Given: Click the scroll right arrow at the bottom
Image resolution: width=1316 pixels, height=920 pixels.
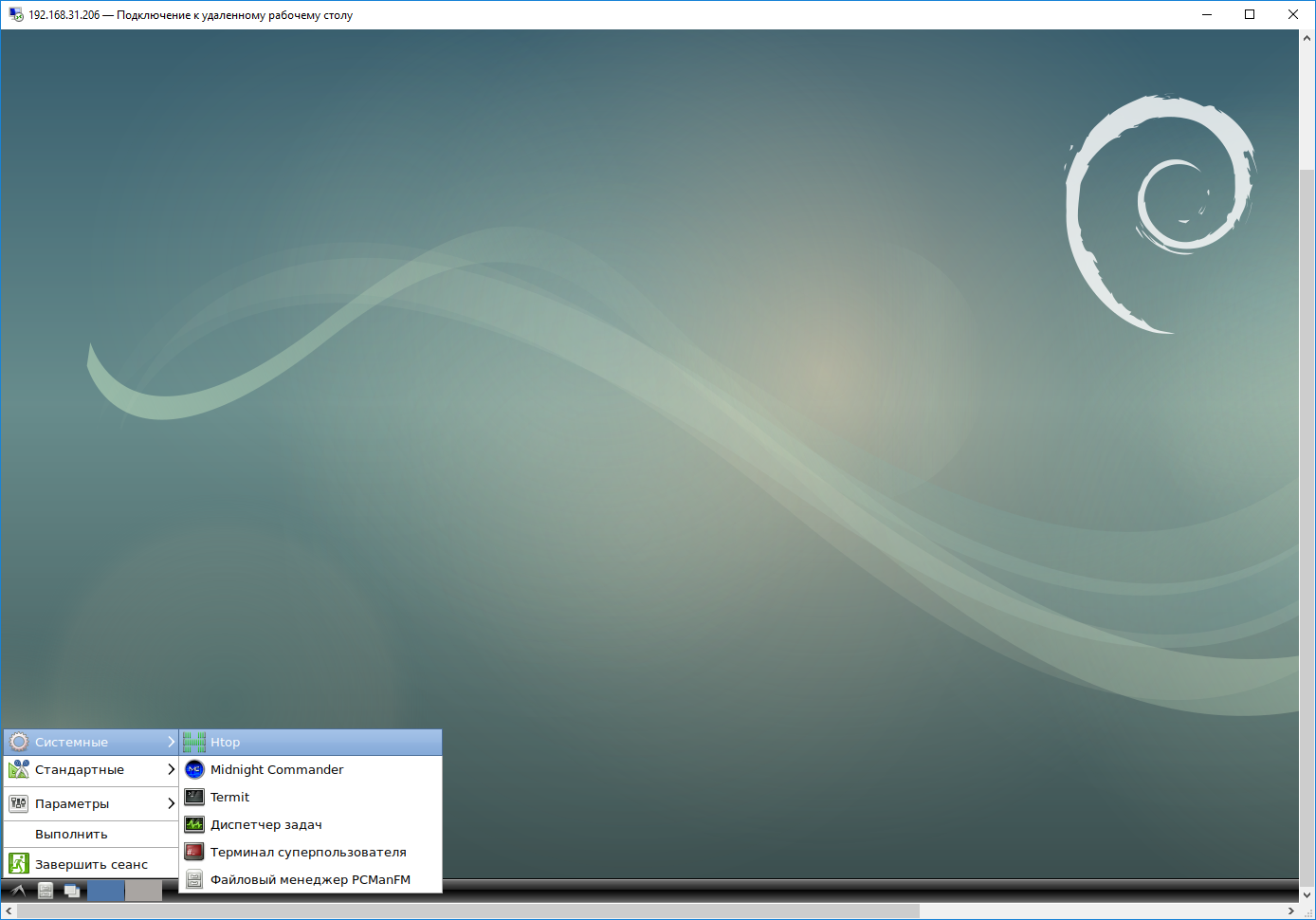Looking at the screenshot, I should [x=1290, y=911].
